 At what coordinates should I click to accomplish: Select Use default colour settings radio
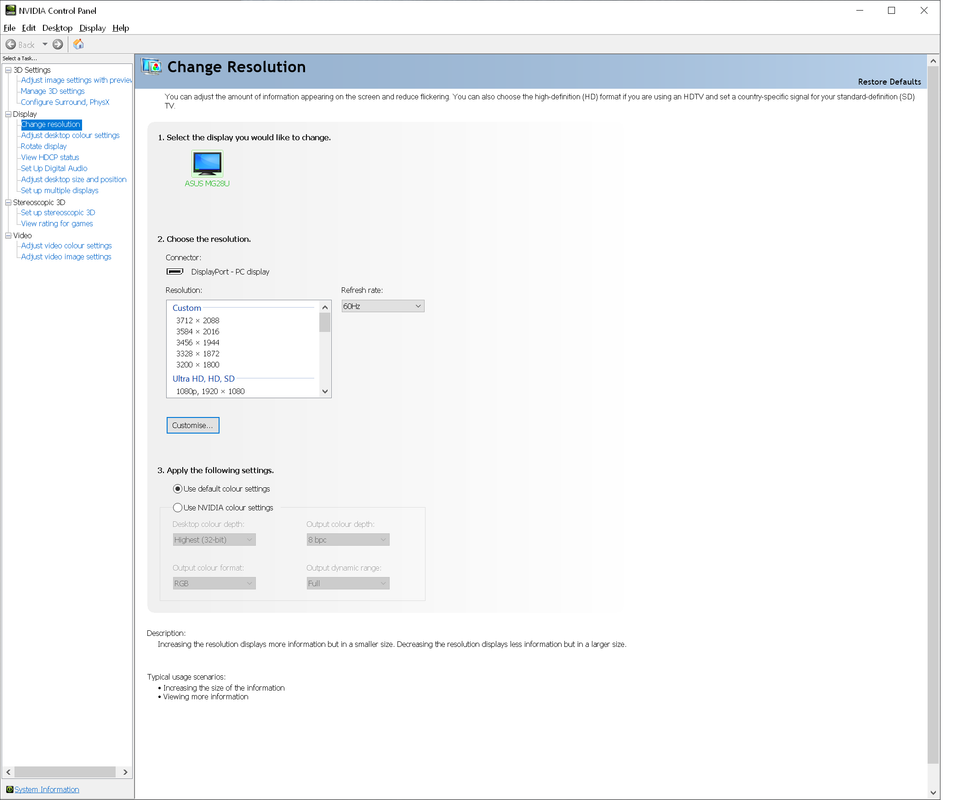point(178,488)
